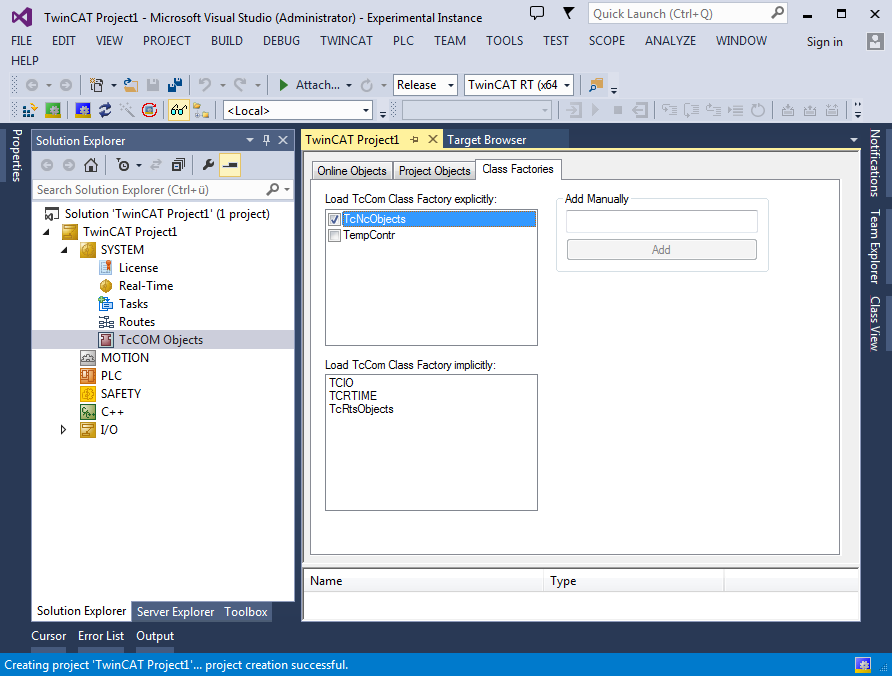Click the Activate Configuration toolbar icon

pos(30,110)
